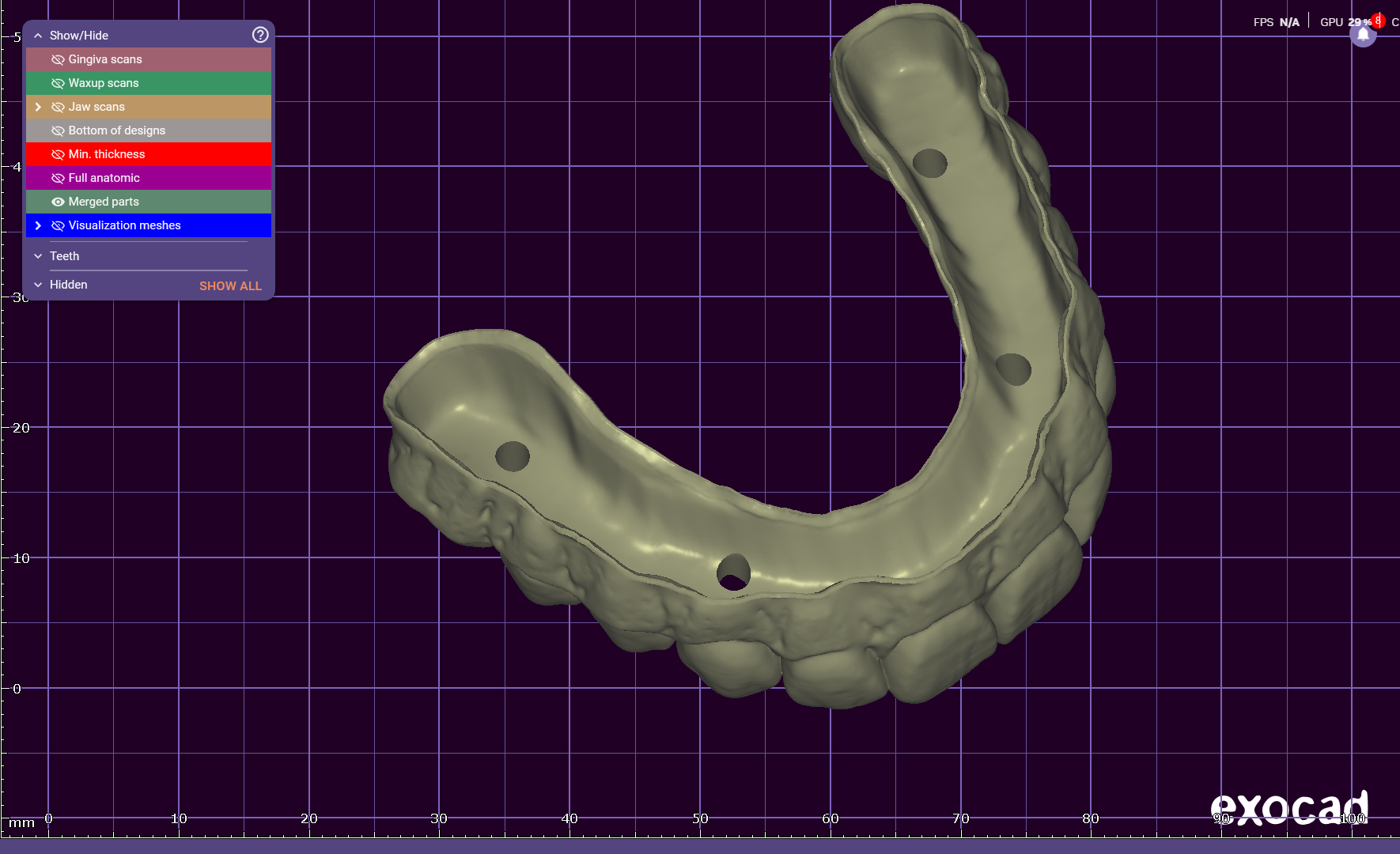Show Full anatomic using its eye icon
The width and height of the screenshot is (1400, 854).
pos(58,178)
